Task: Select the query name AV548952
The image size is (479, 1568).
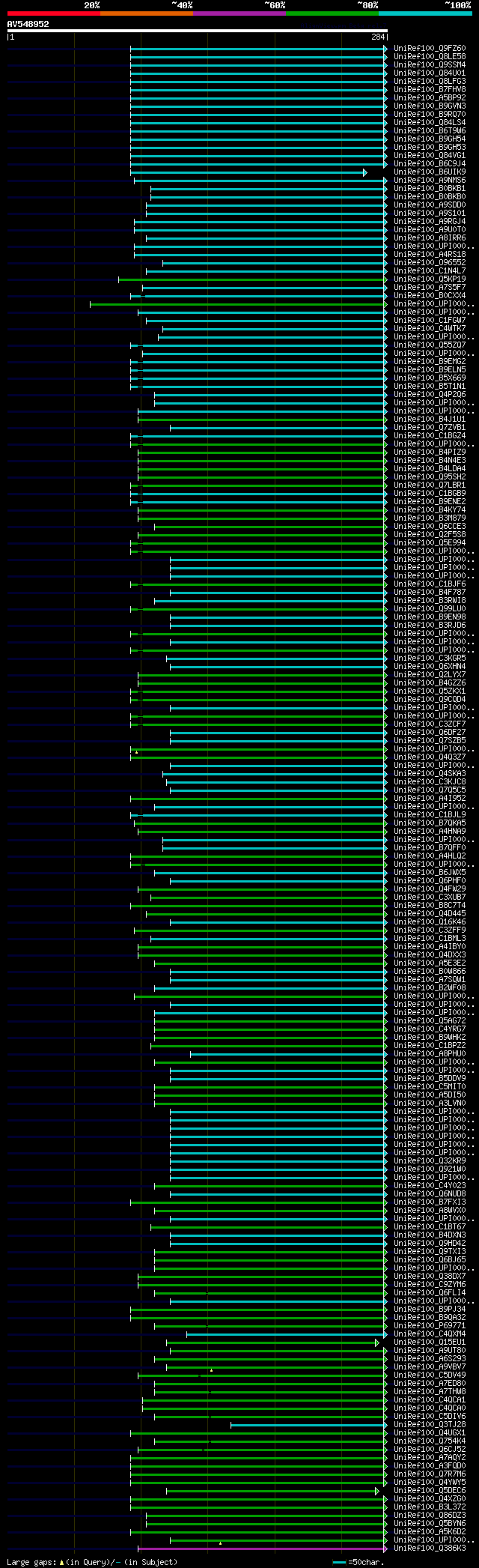Action: coord(28,24)
